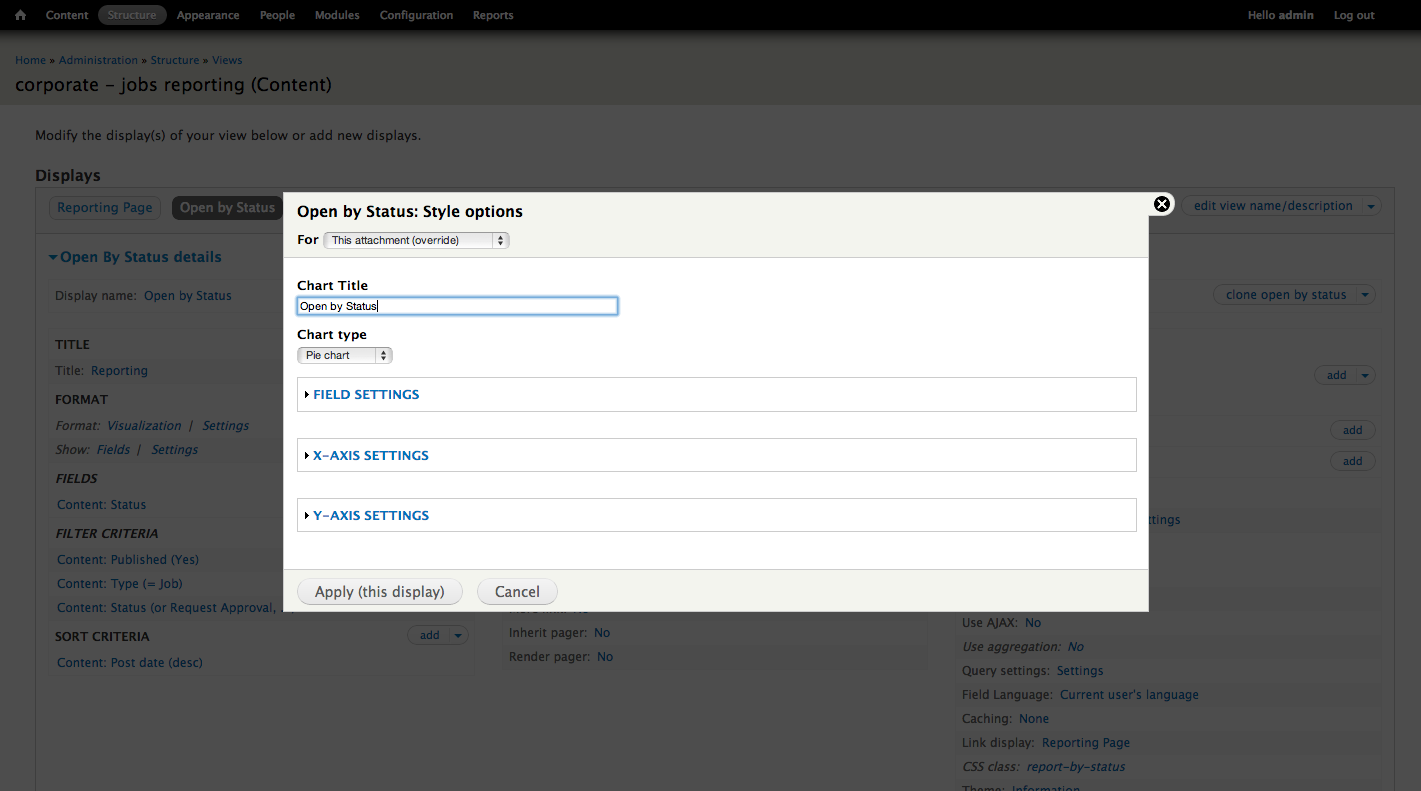Open the Appearance admin menu
The width and height of the screenshot is (1421, 791).
pos(208,15)
